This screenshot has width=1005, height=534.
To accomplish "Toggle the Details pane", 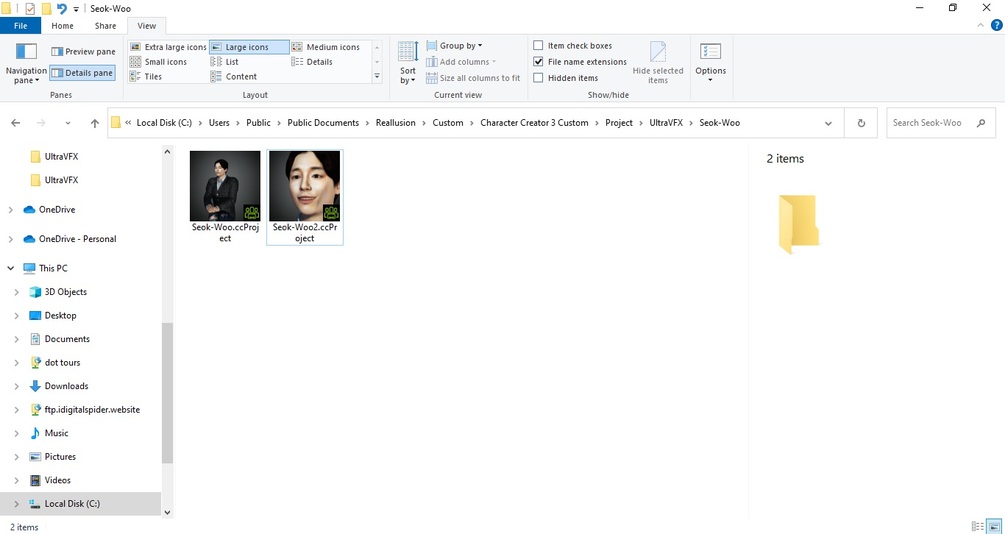I will (82, 73).
